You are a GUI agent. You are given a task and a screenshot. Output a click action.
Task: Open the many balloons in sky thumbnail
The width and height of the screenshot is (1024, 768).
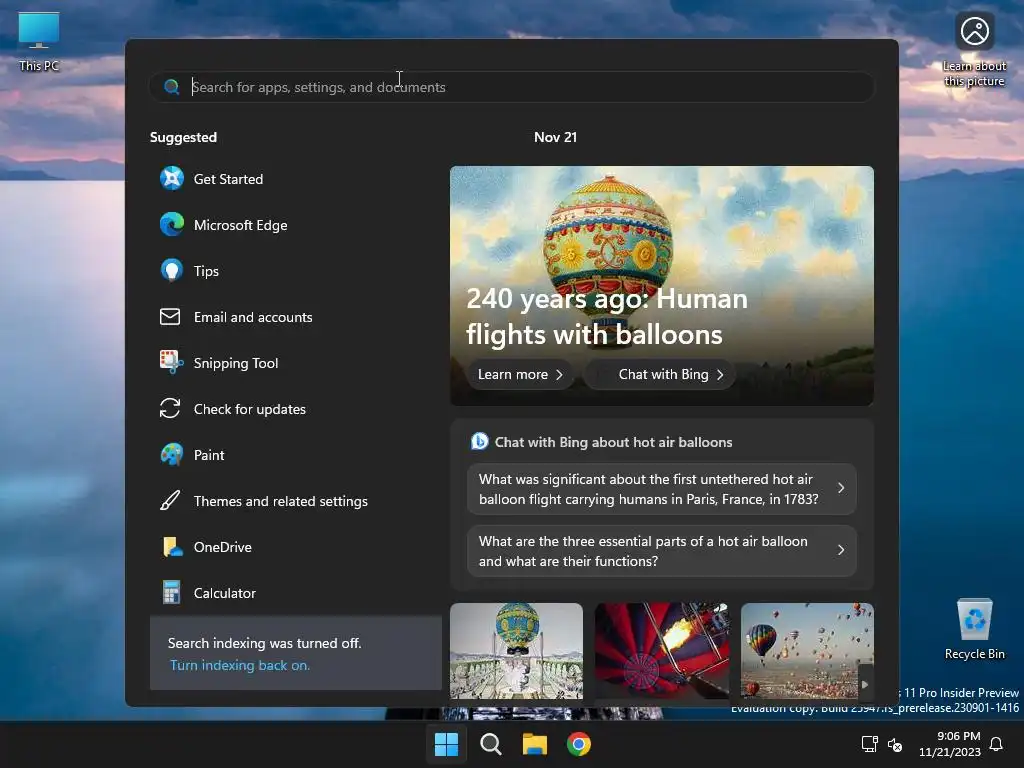pos(807,650)
